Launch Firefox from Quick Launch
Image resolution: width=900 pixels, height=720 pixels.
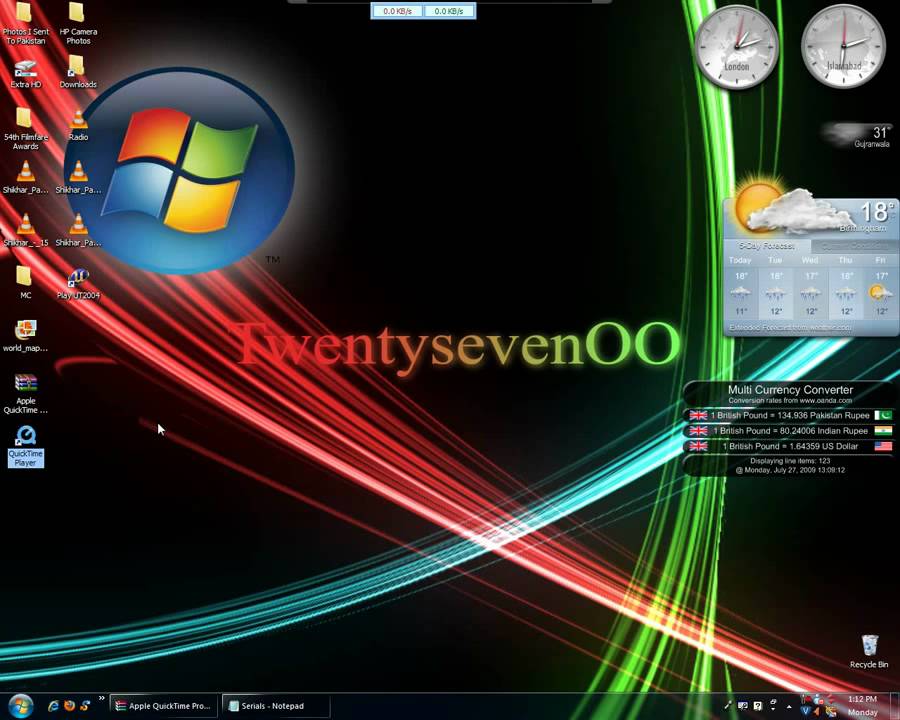click(69, 706)
